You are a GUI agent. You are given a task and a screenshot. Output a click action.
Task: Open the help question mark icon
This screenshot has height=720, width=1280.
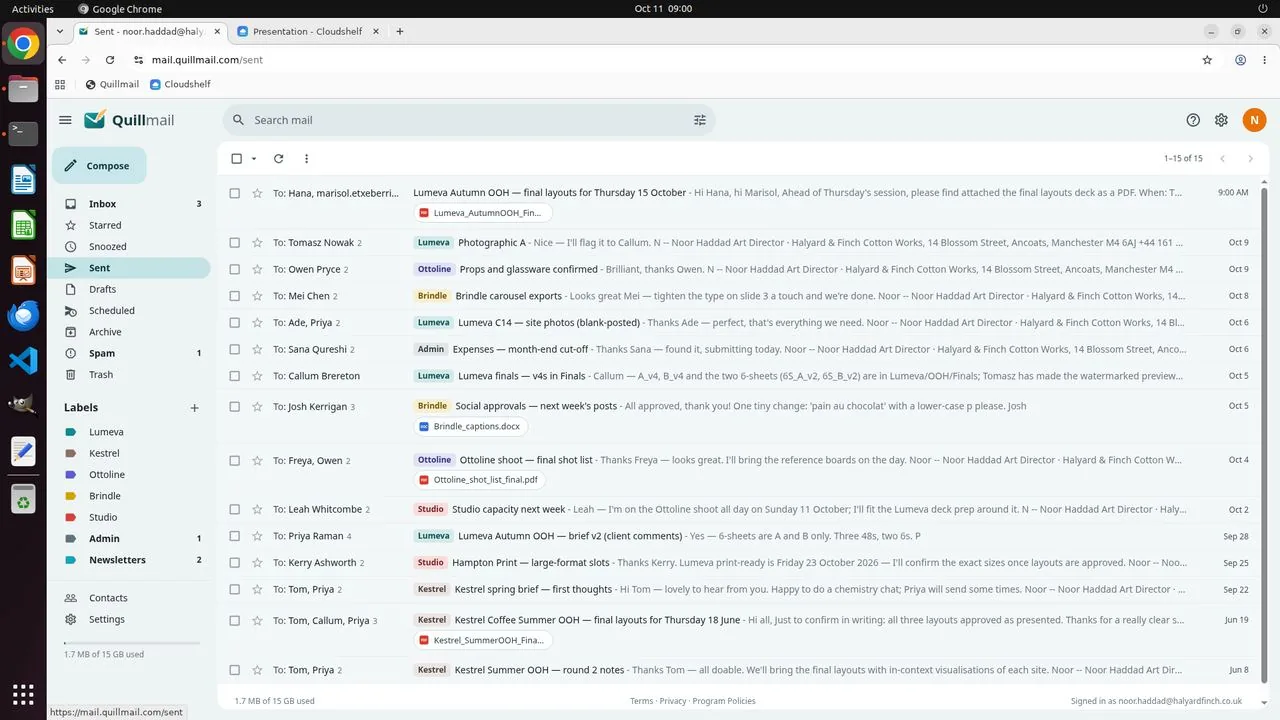click(1193, 120)
